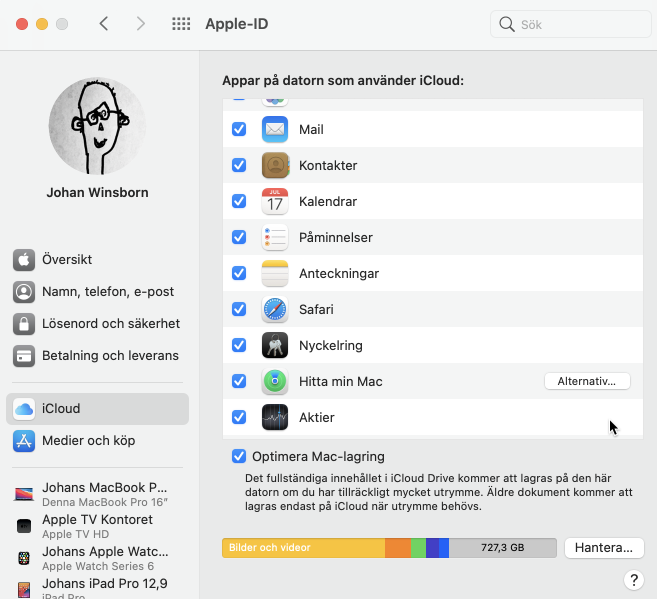Viewport: 657px width, 599px height.
Task: Click the yellow Bilder och videor storage segment
Action: click(x=304, y=548)
